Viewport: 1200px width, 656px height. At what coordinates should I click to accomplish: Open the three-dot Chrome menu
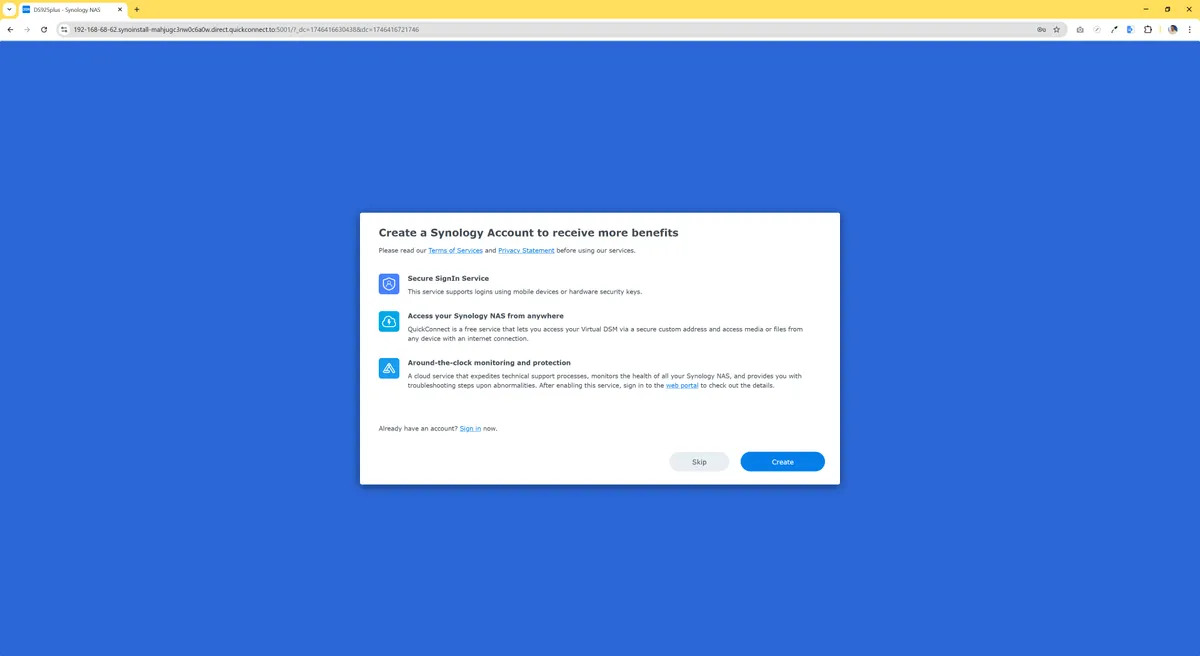[x=1189, y=29]
